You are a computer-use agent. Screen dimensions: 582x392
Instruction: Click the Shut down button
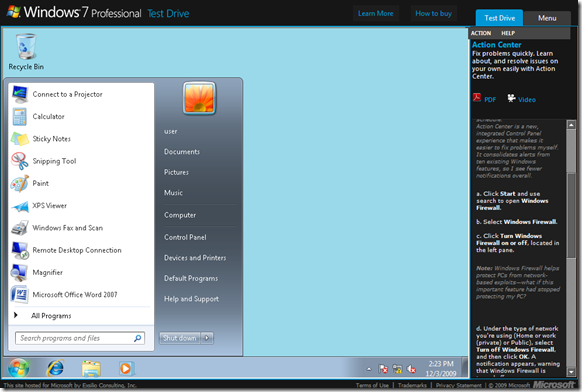(180, 338)
